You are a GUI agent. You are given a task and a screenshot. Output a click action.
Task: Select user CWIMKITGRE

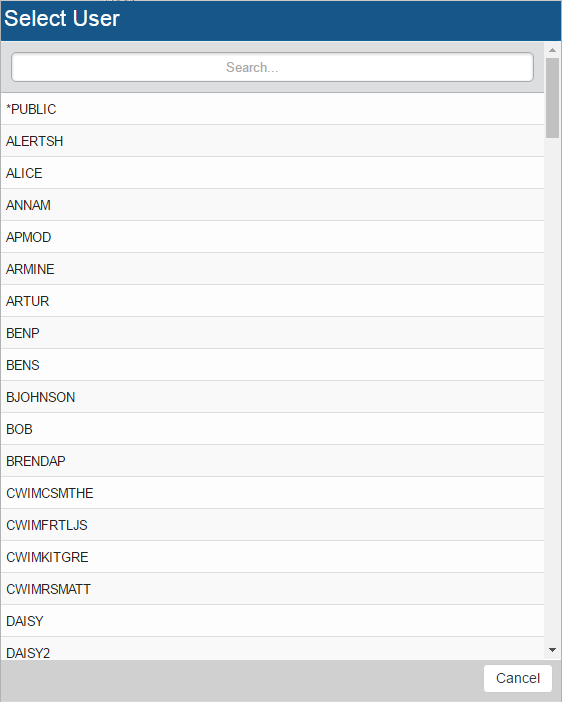pyautogui.click(x=272, y=557)
